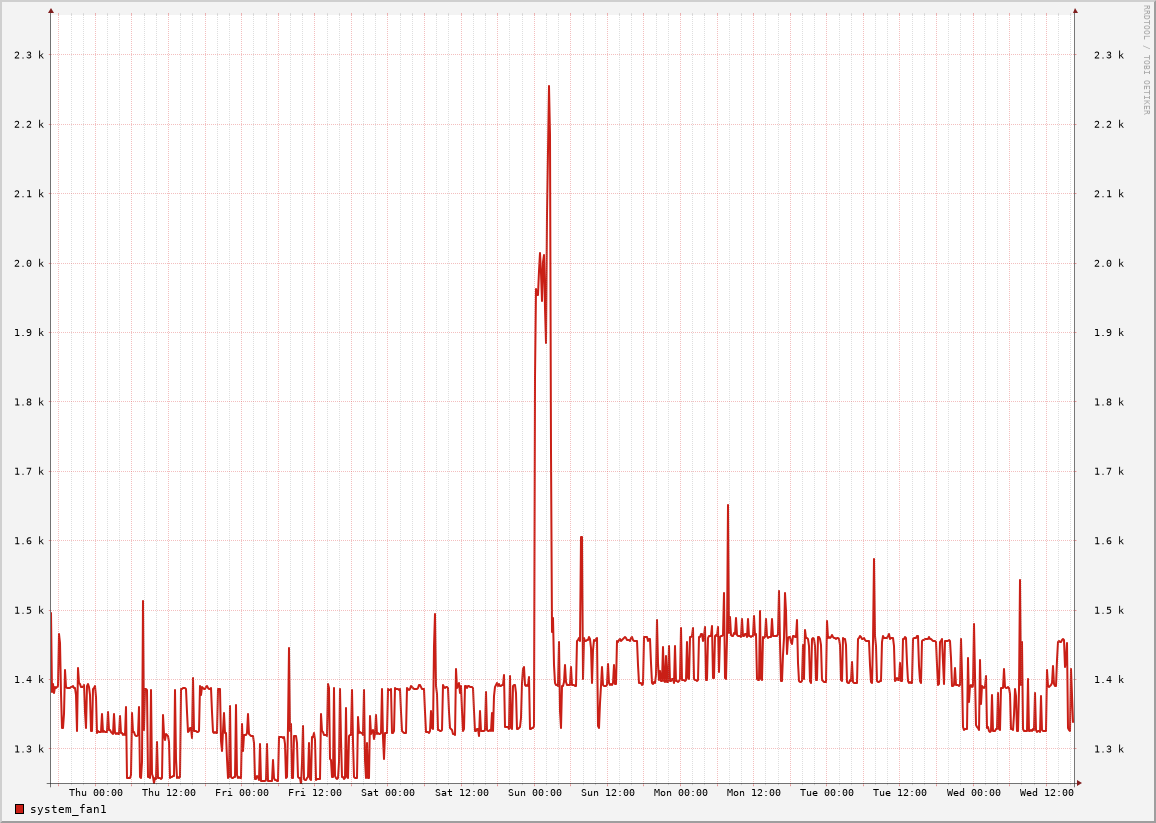Click the left axis 1.3 k label
The width and height of the screenshot is (1156, 823).
coord(29,749)
